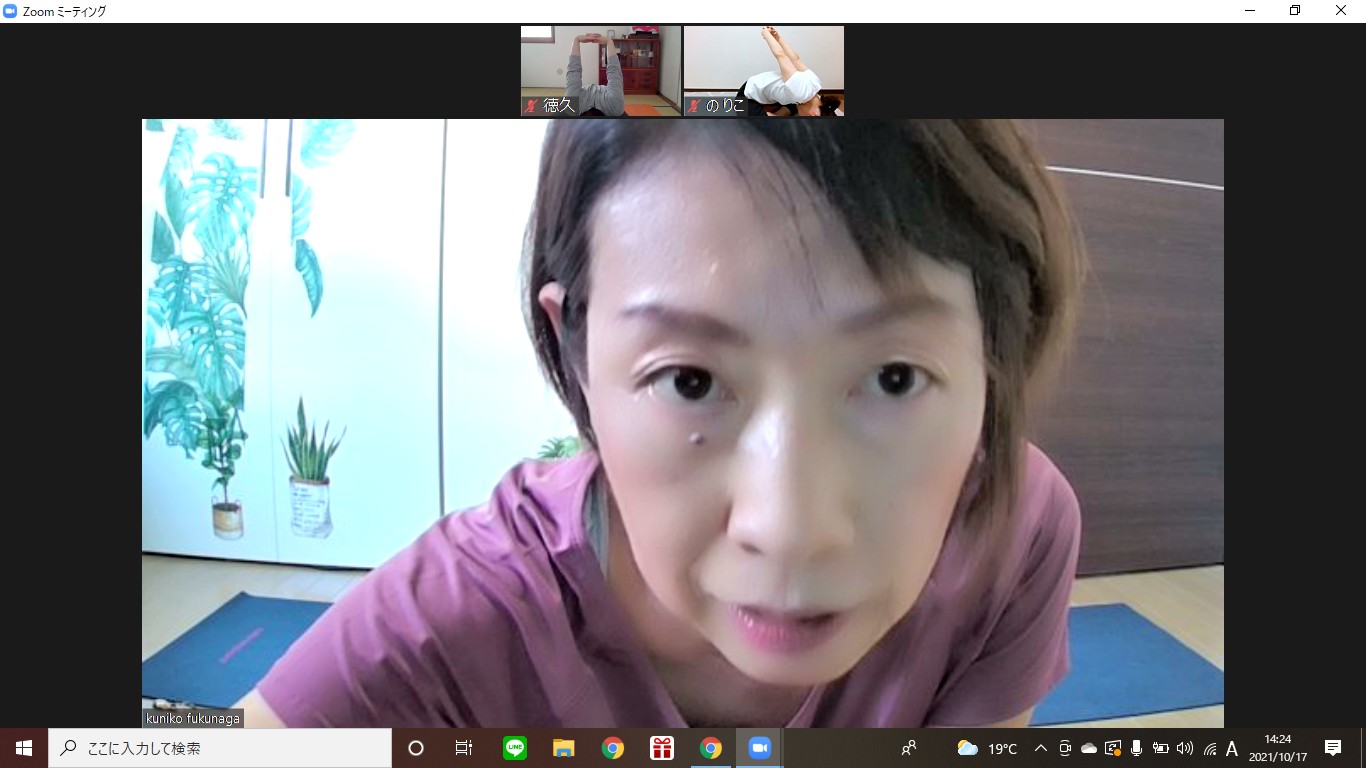Open the Chrome icon beside the Zoom icon

pos(711,748)
